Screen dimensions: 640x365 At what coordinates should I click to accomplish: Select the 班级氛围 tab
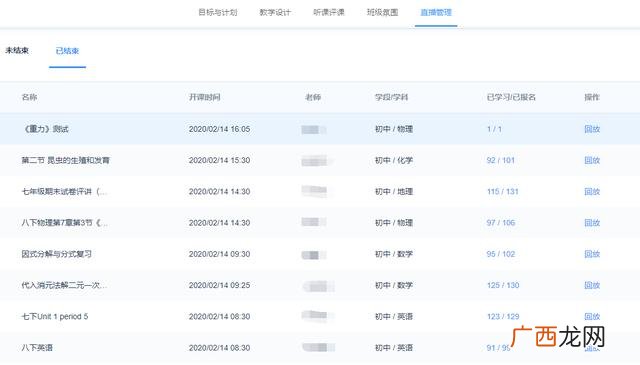click(382, 13)
